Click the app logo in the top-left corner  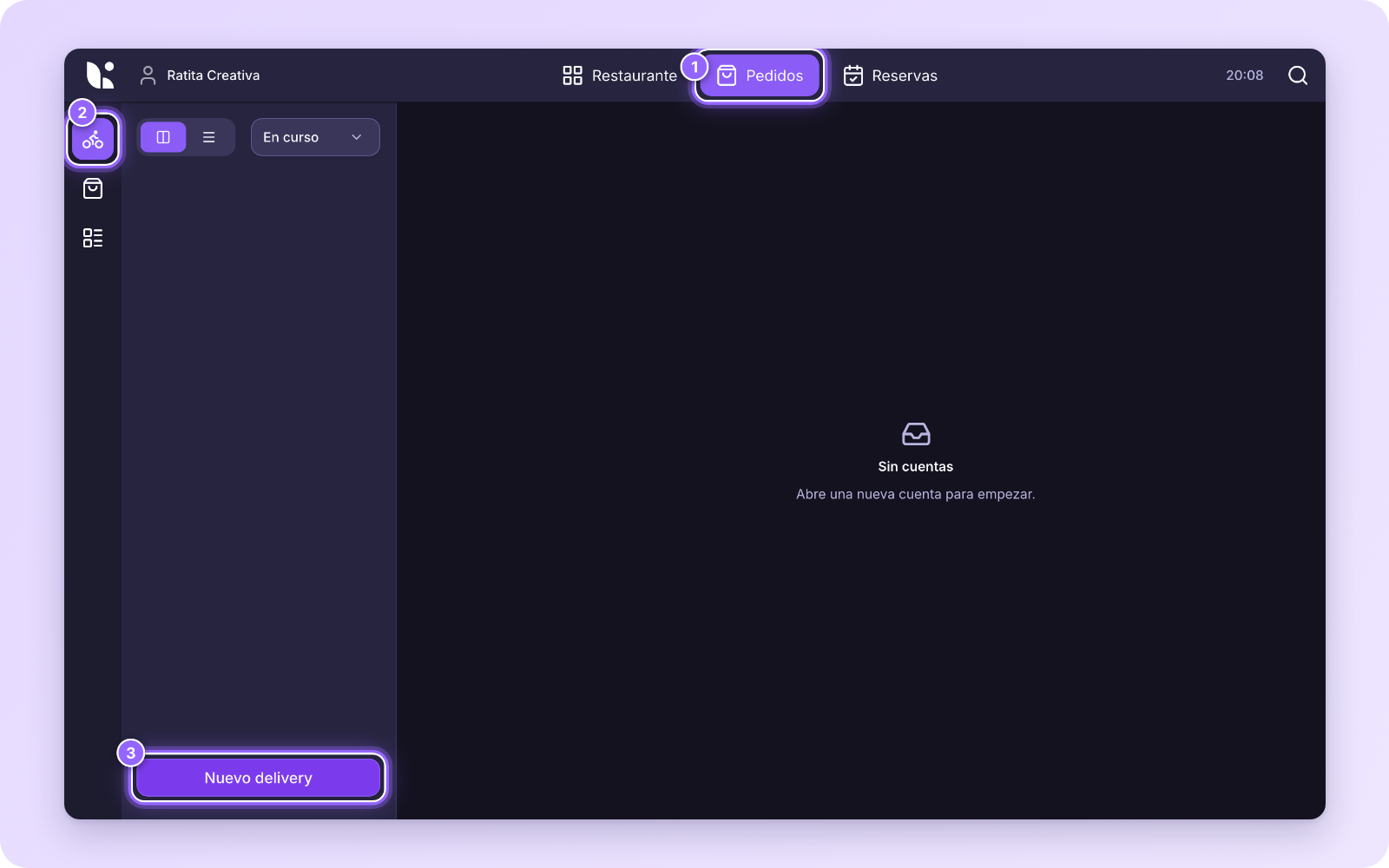click(100, 76)
